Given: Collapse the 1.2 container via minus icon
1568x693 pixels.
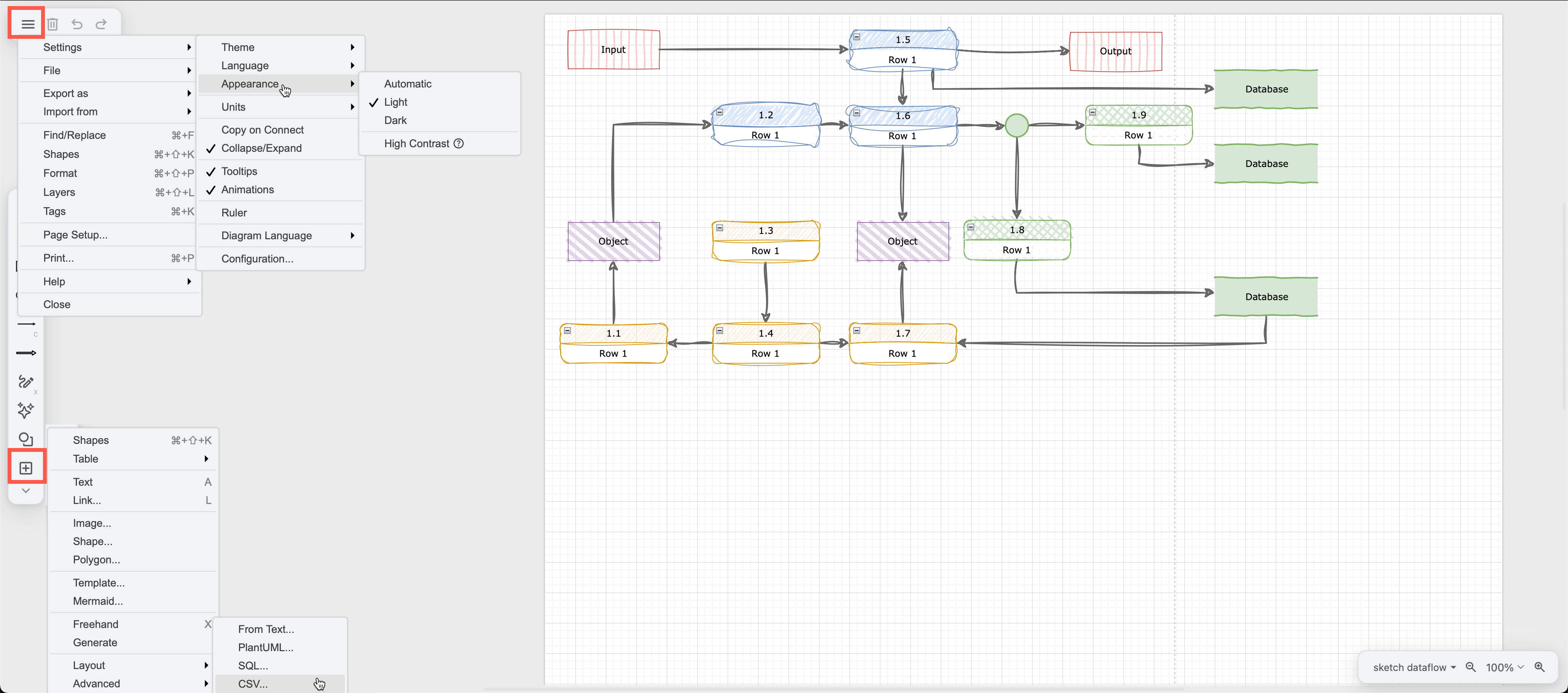Looking at the screenshot, I should [719, 113].
